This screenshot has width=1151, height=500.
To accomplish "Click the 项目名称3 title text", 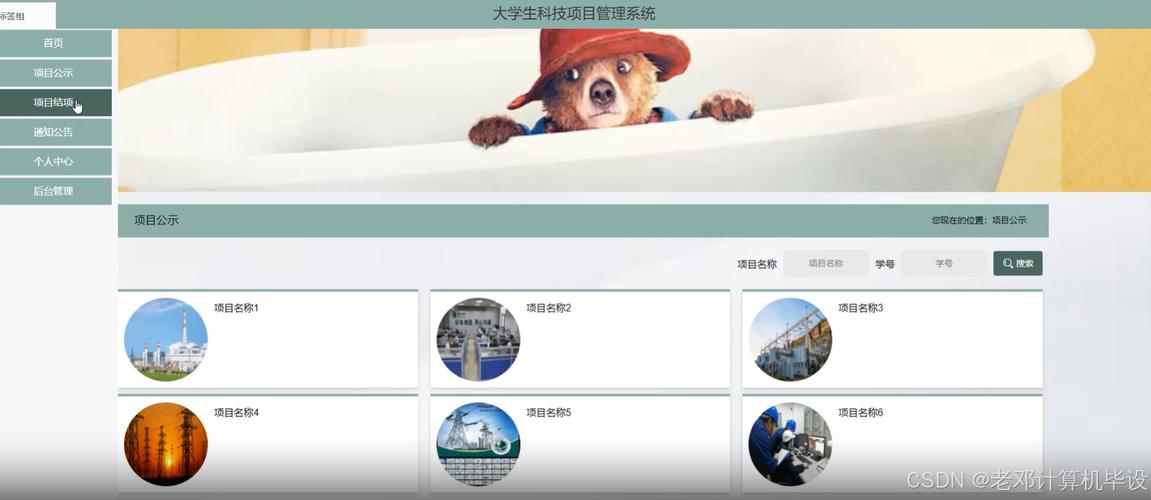I will pyautogui.click(x=861, y=308).
